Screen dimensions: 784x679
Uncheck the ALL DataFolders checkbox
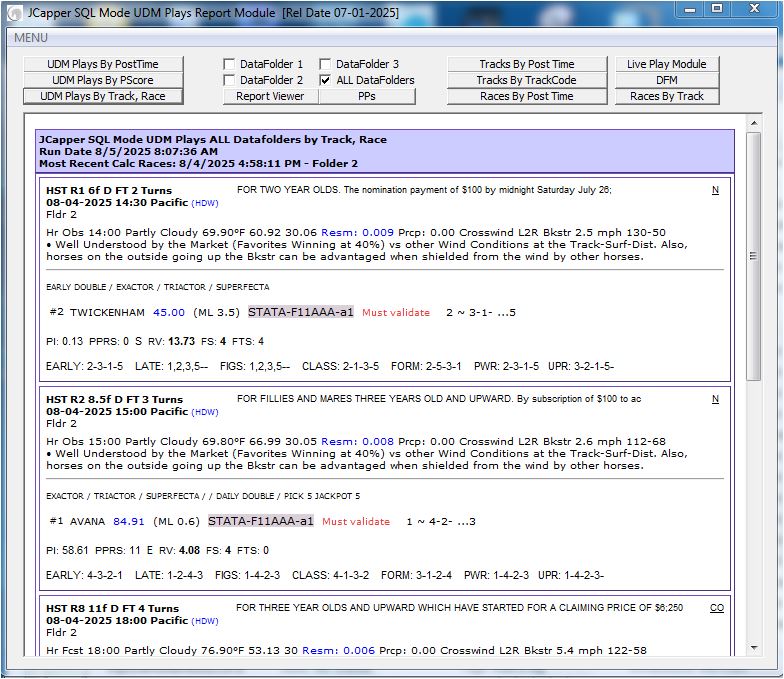[x=325, y=80]
